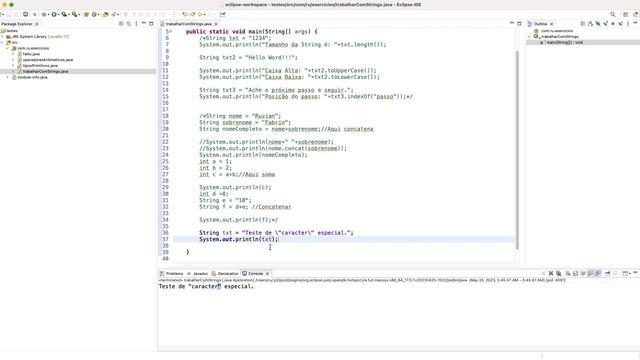
Task: Toggle Pin Console button
Action: (x=607, y=273)
